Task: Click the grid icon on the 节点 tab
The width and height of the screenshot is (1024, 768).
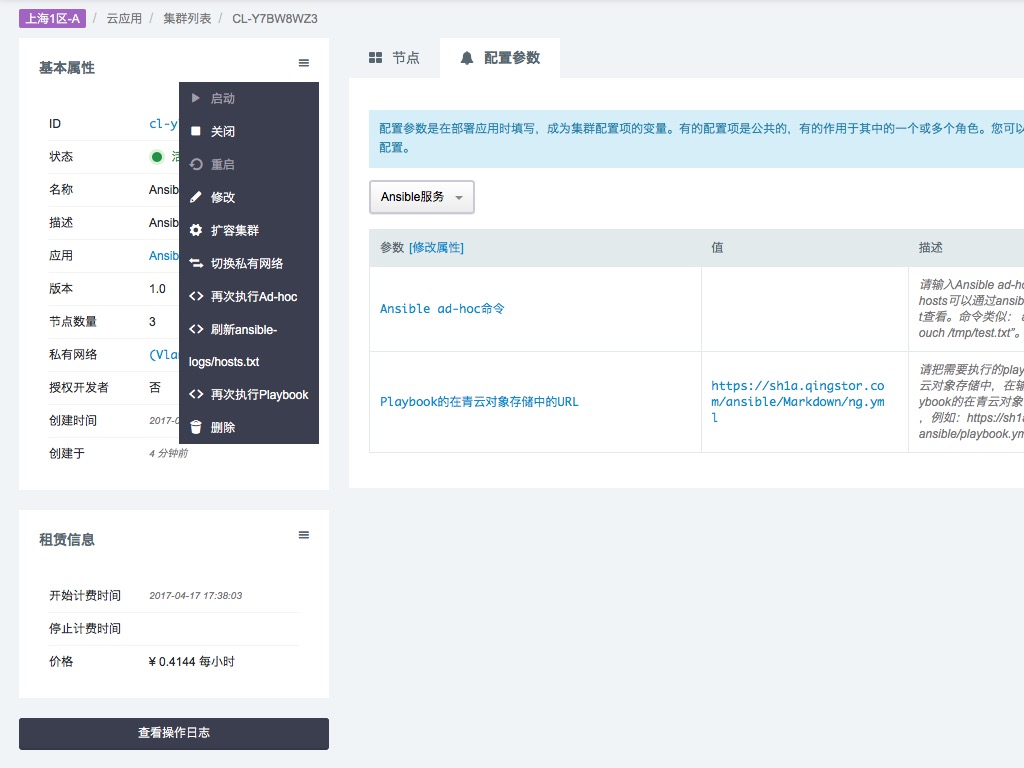Action: point(375,57)
